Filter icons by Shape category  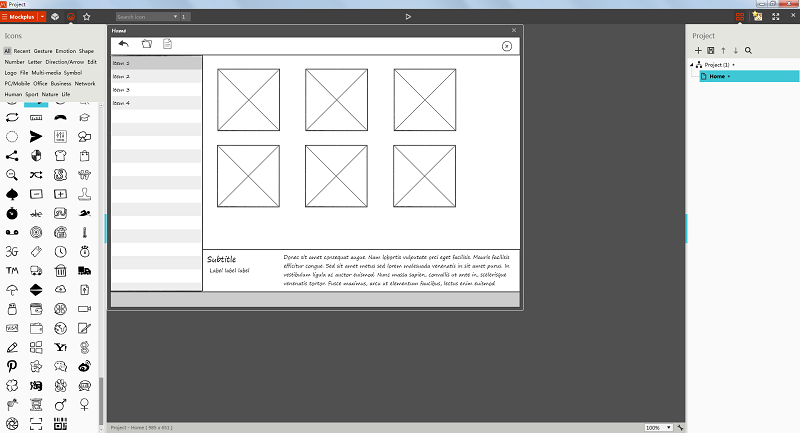(86, 51)
